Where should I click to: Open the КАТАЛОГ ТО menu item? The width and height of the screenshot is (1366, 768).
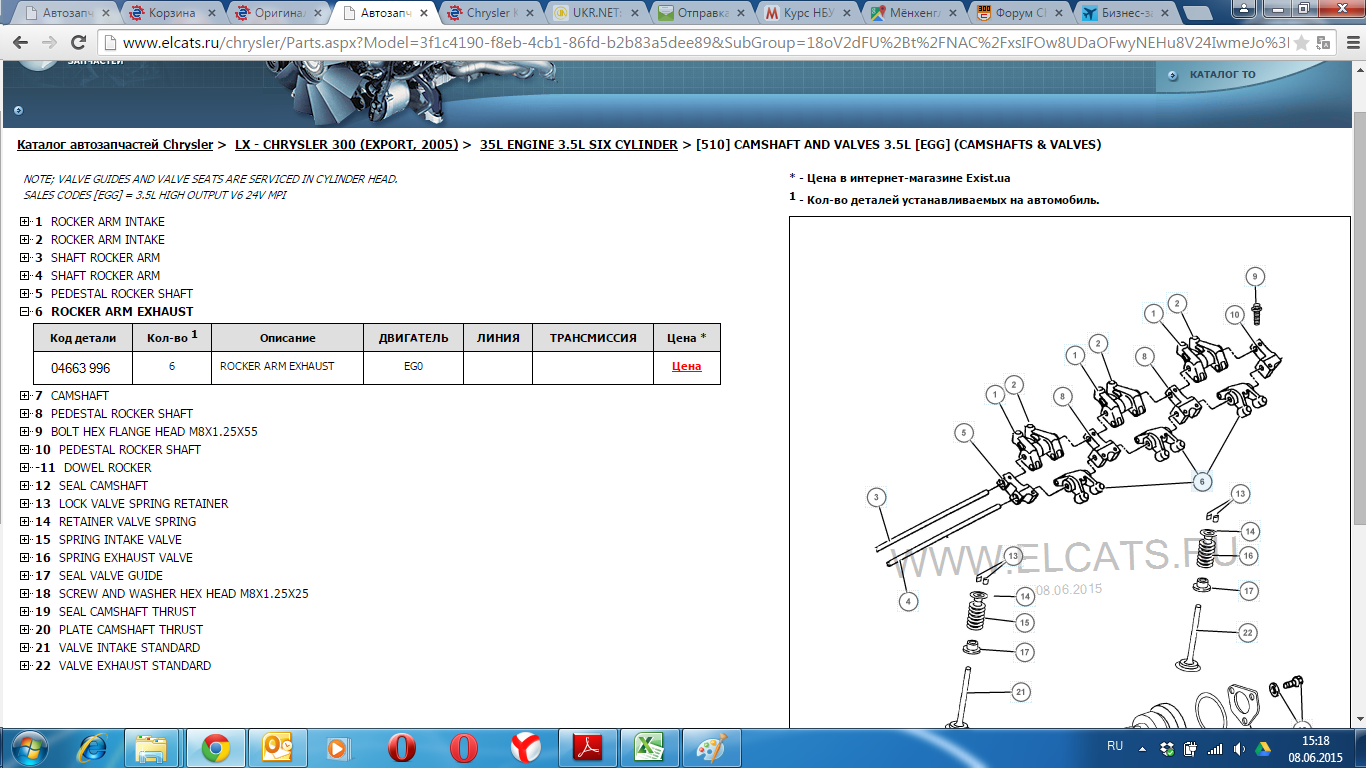coord(1222,75)
